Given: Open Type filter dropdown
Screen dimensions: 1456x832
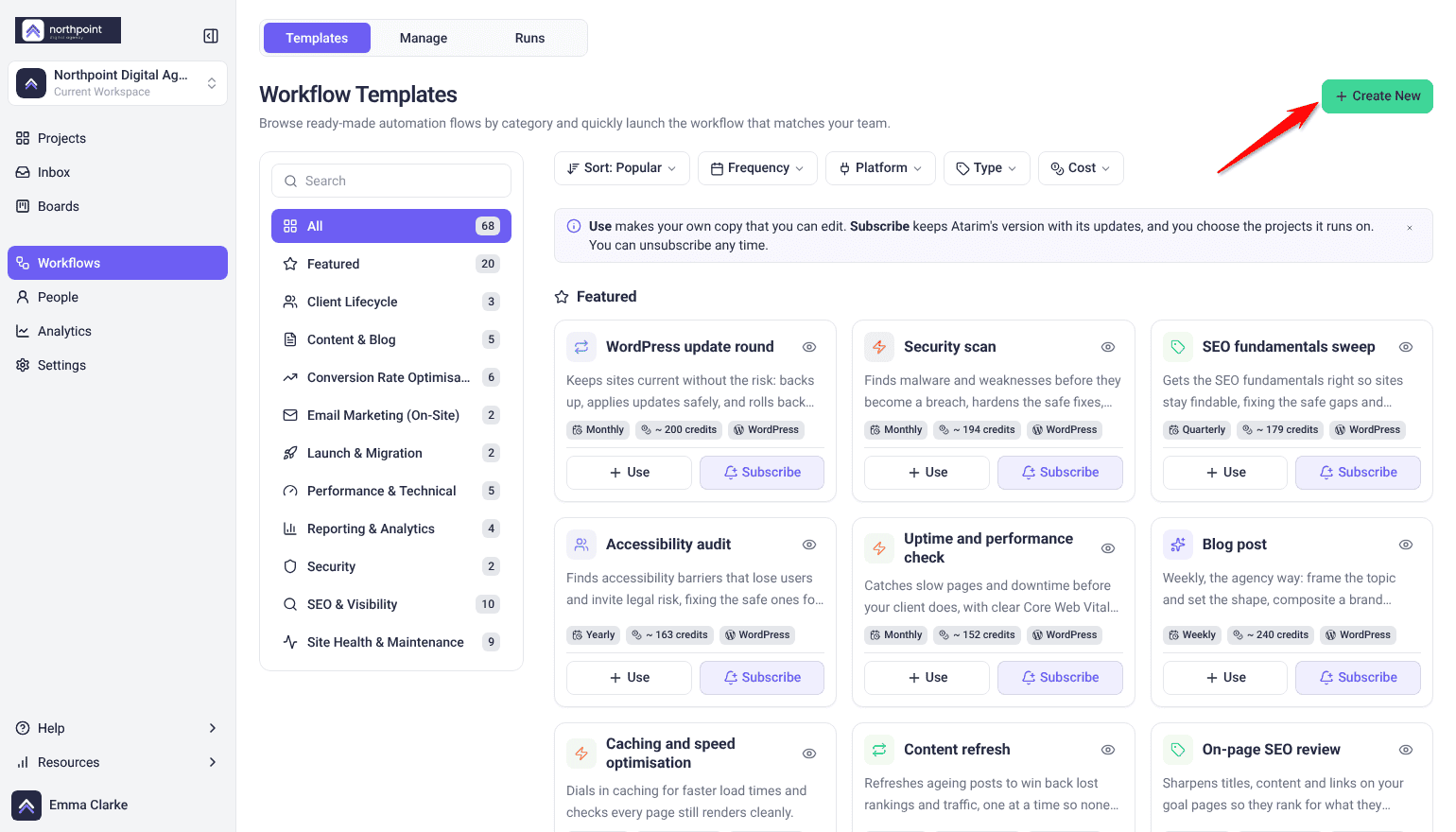Looking at the screenshot, I should [x=986, y=168].
